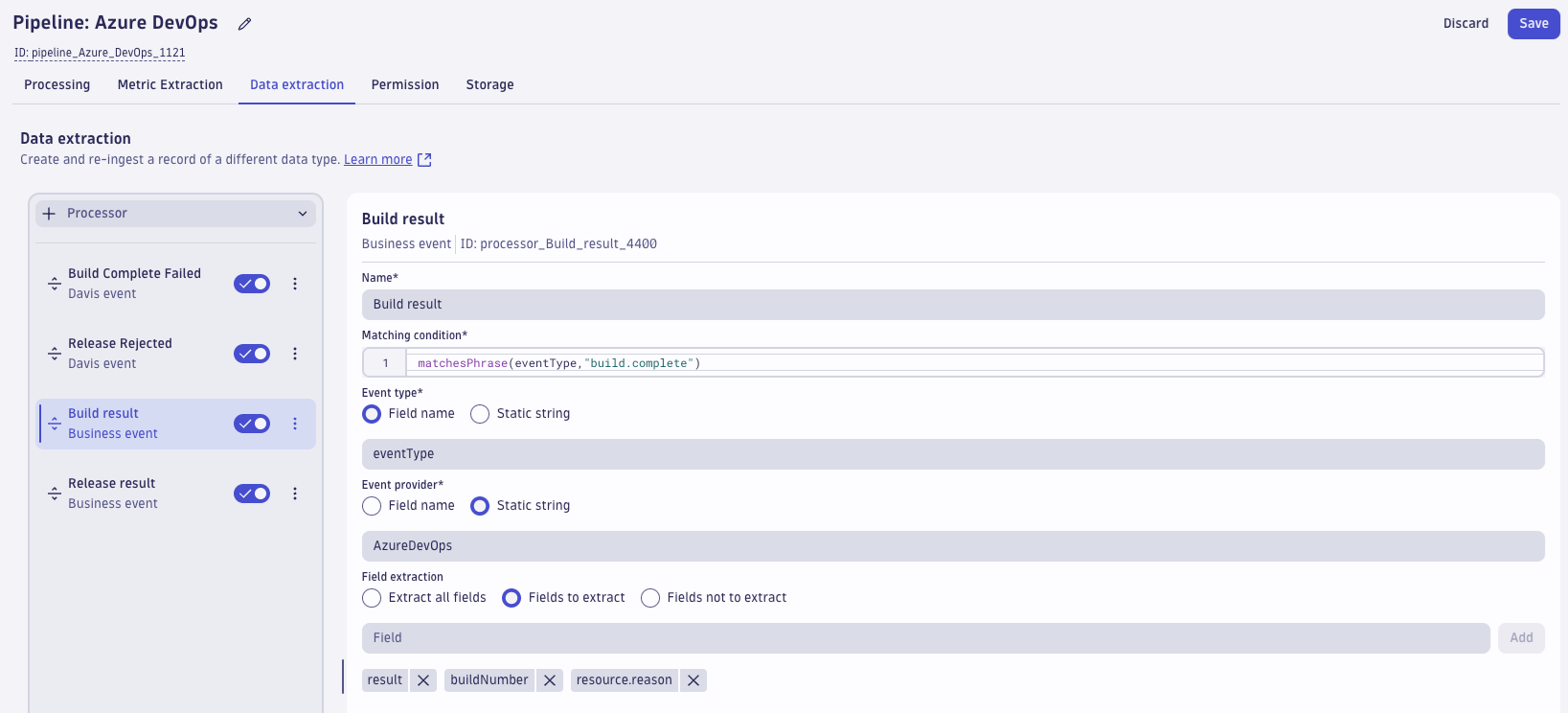Image resolution: width=1568 pixels, height=713 pixels.
Task: Switch to the Permission tab
Action: [405, 84]
